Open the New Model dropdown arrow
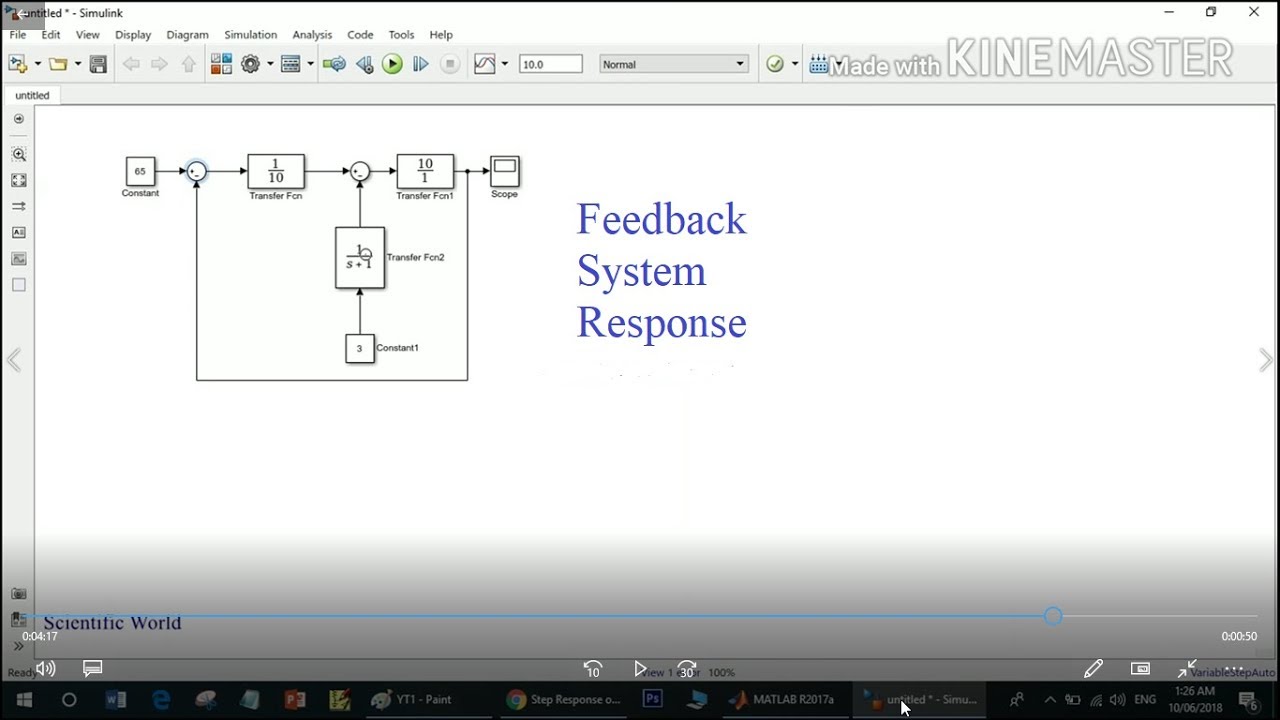Viewport: 1280px width, 720px height. (38, 64)
